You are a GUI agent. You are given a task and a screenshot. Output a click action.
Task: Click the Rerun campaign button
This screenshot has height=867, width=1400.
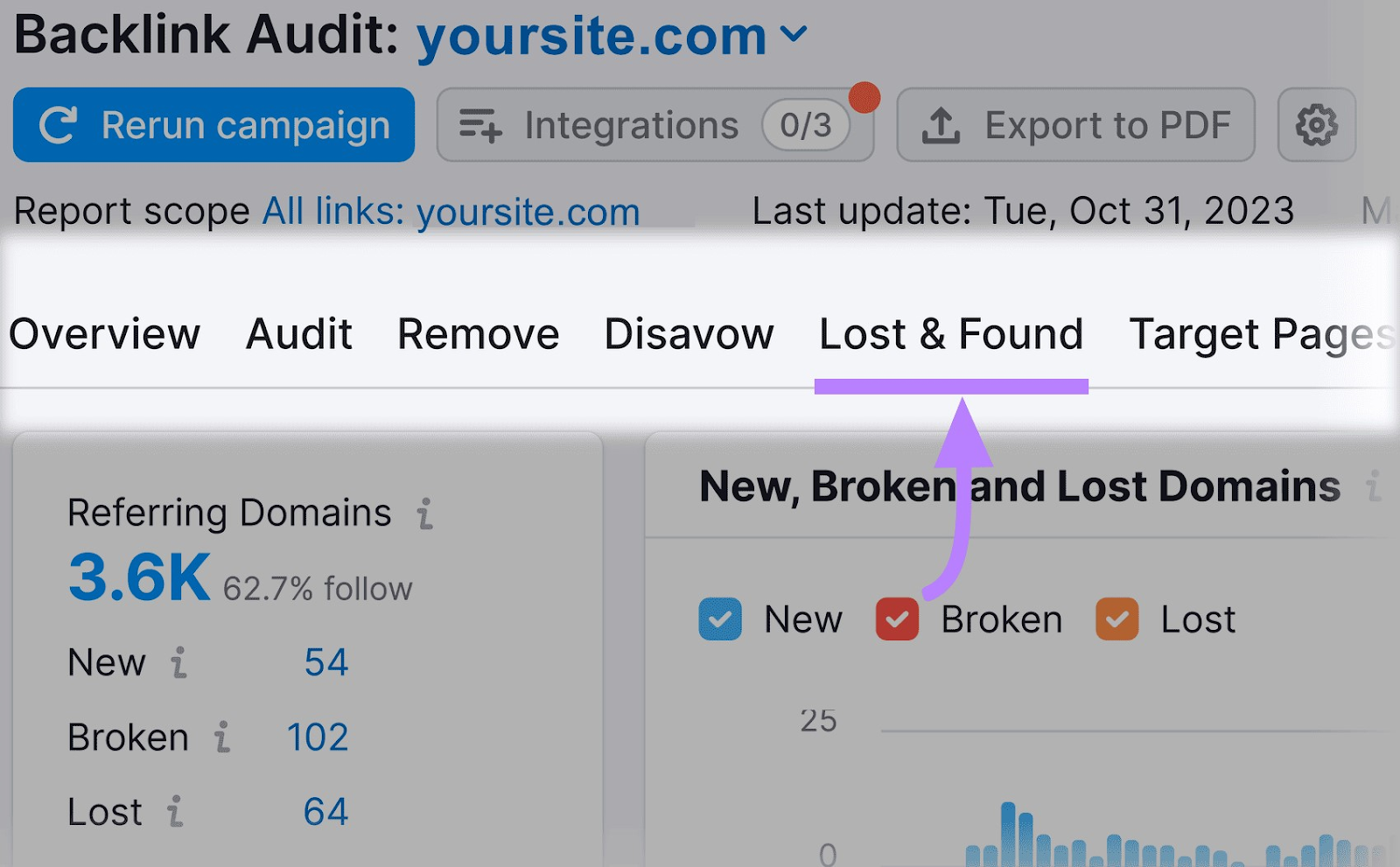click(x=213, y=125)
